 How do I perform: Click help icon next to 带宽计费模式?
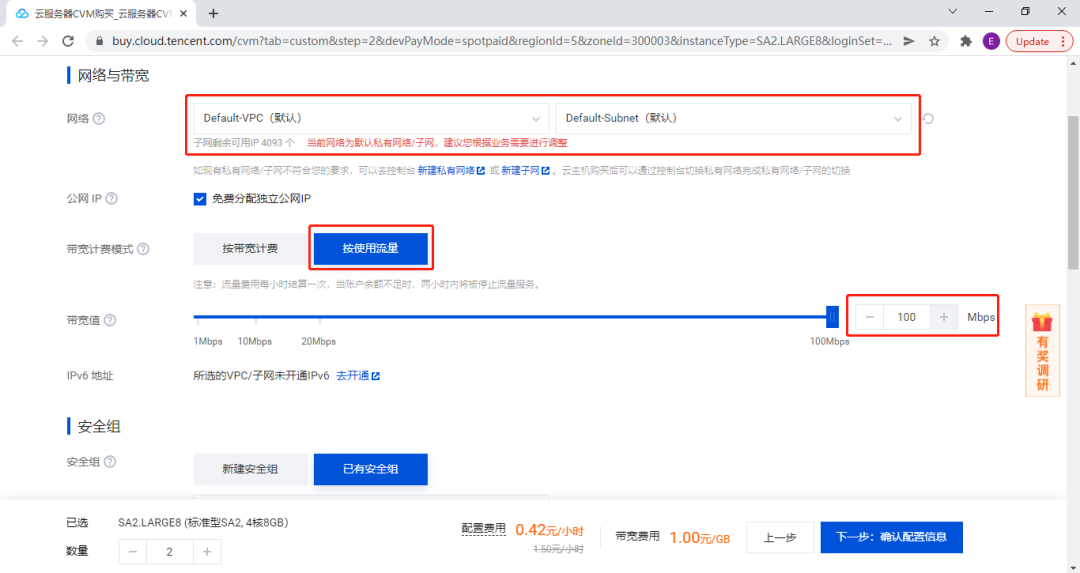pyautogui.click(x=143, y=249)
